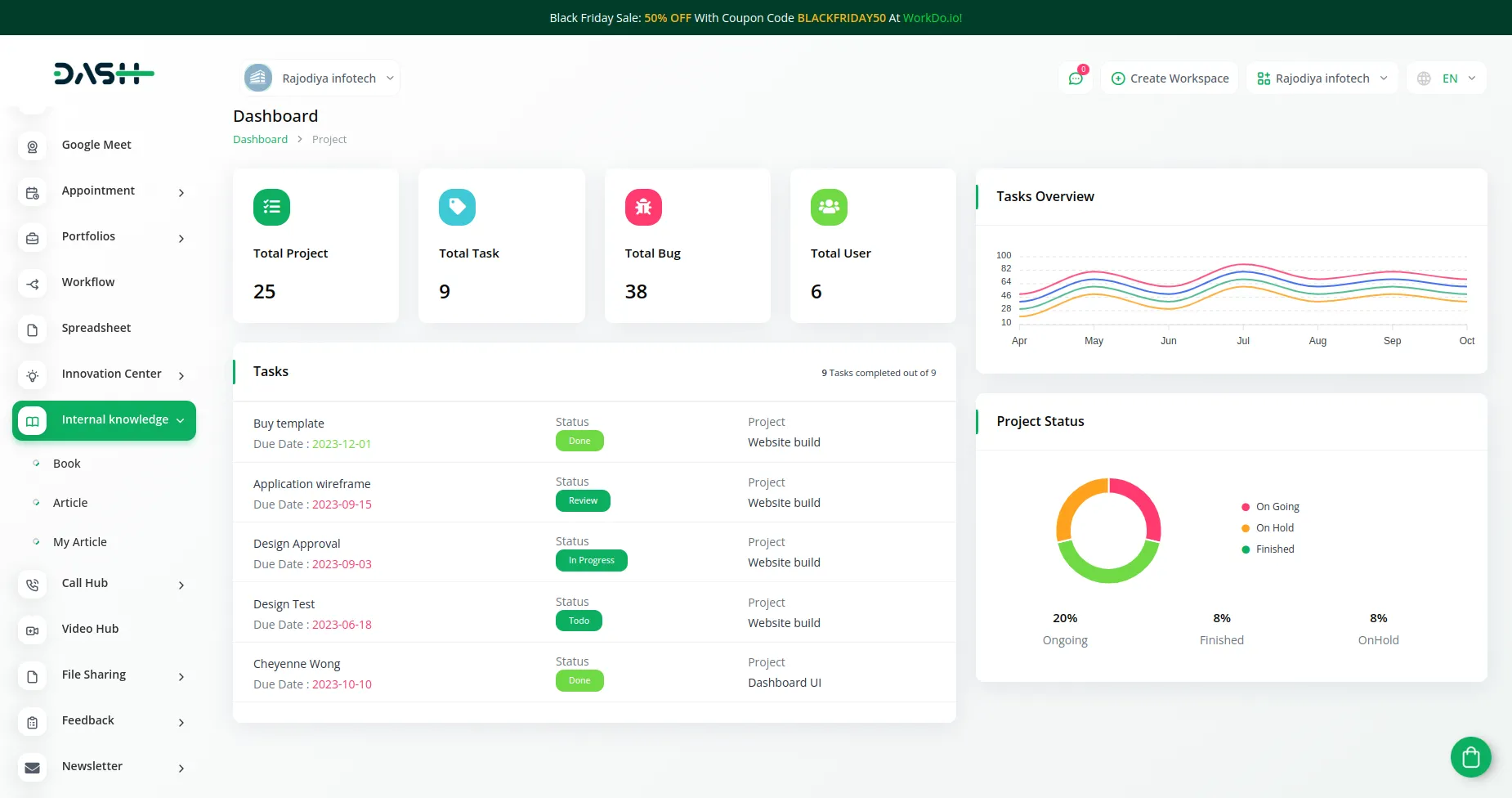Select Workflow in sidebar
Image resolution: width=1512 pixels, height=798 pixels.
coord(88,282)
